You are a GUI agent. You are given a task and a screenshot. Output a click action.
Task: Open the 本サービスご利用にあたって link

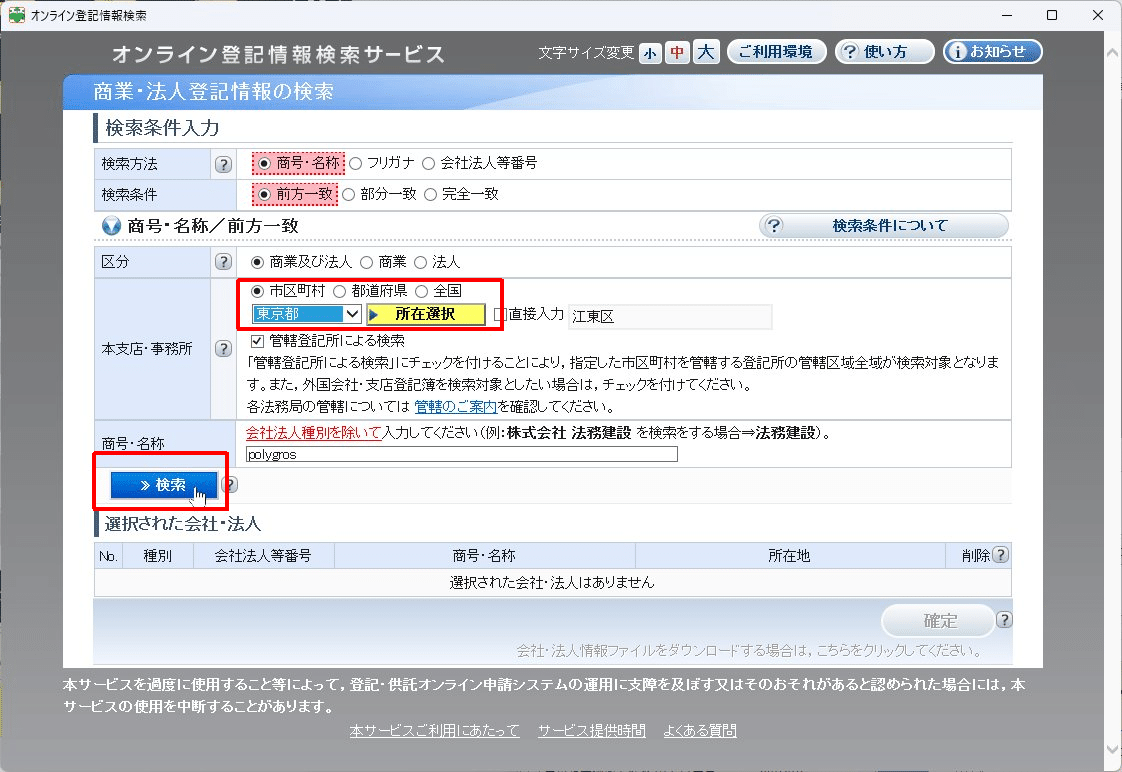tap(434, 731)
